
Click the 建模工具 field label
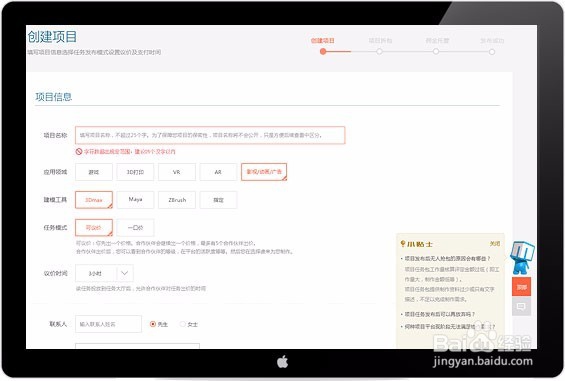pyautogui.click(x=55, y=200)
